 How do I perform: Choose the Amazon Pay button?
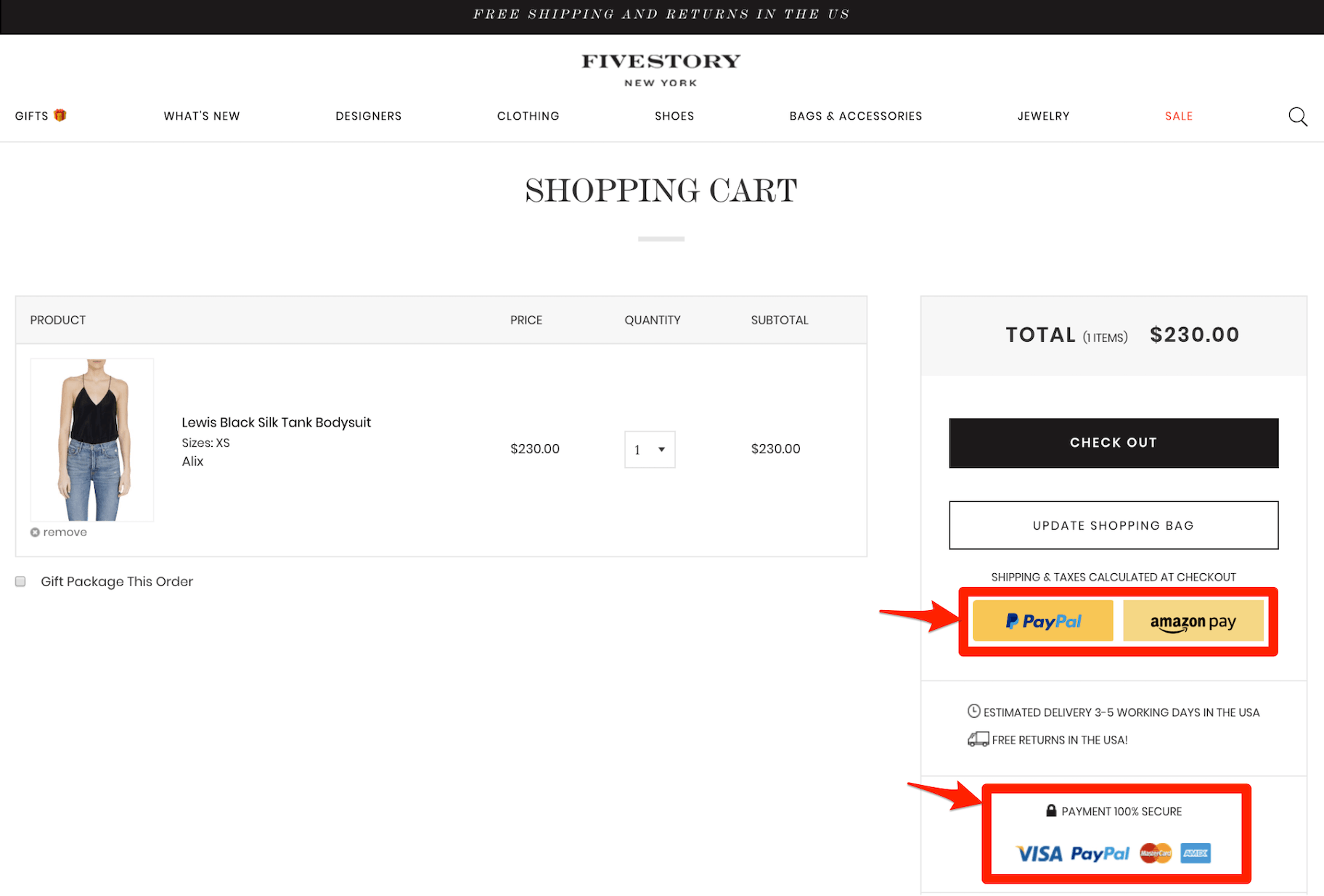click(1193, 621)
